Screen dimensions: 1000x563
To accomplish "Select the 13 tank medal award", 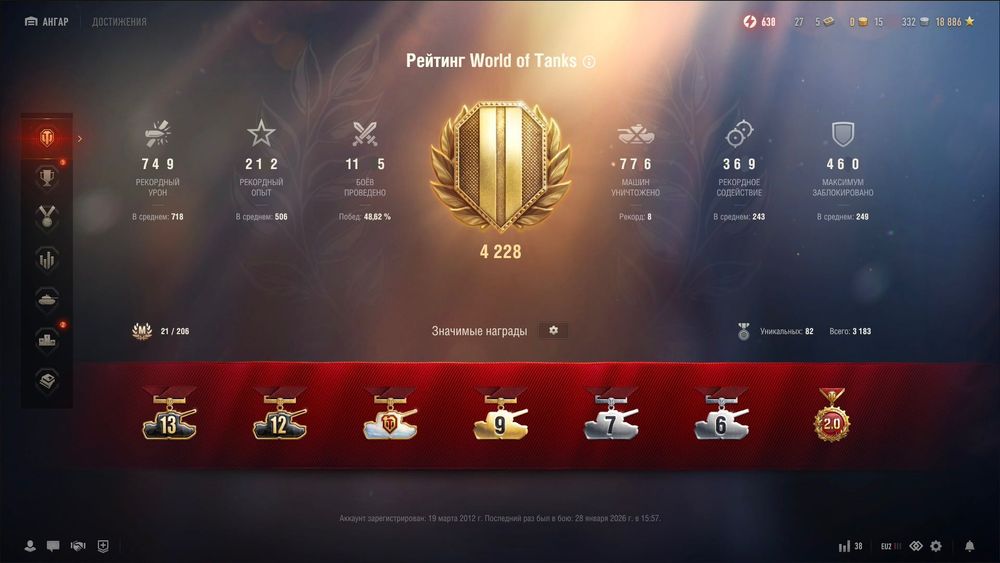I will [x=169, y=414].
